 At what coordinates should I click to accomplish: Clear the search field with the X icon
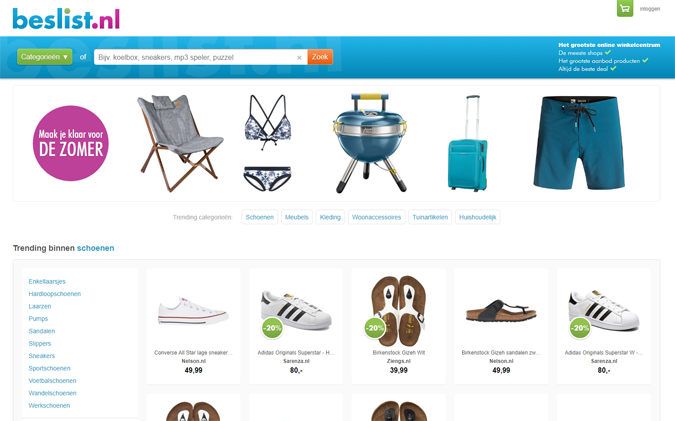(x=299, y=57)
